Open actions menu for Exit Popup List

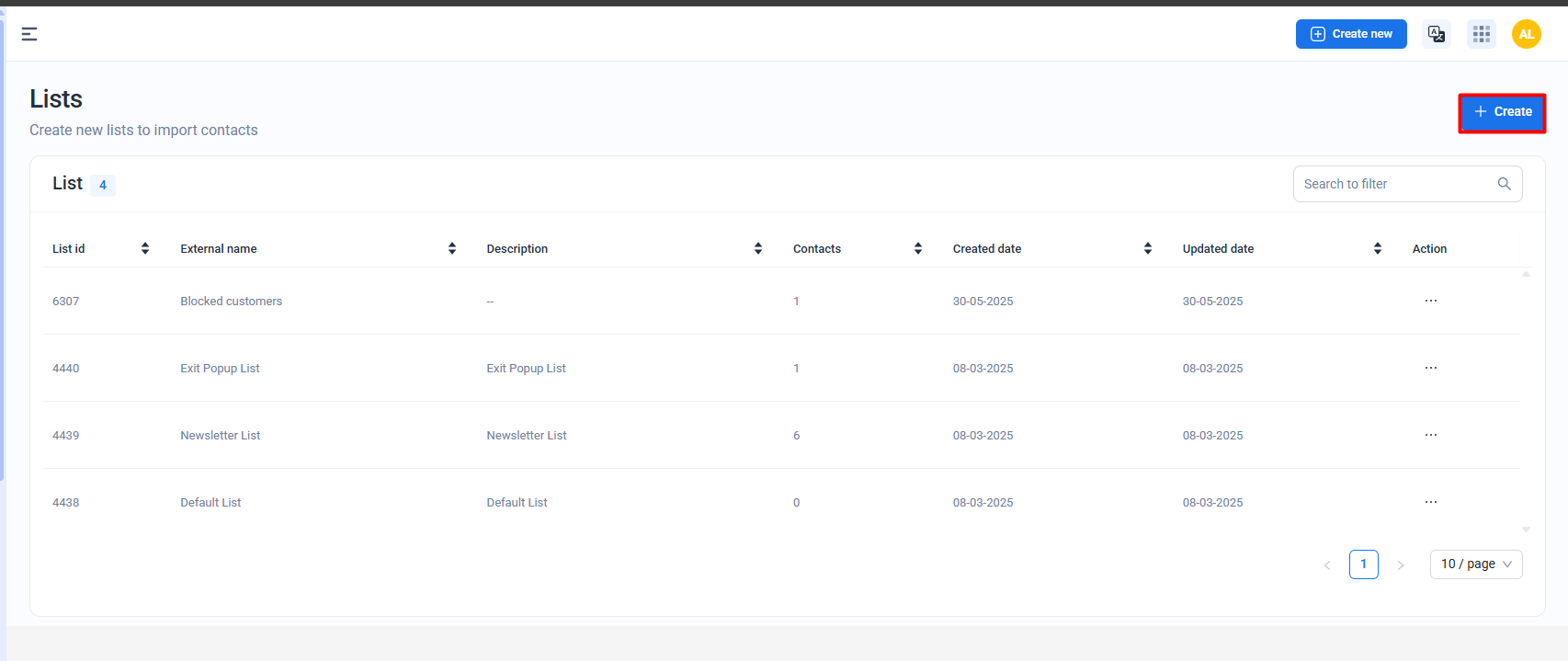pos(1430,368)
